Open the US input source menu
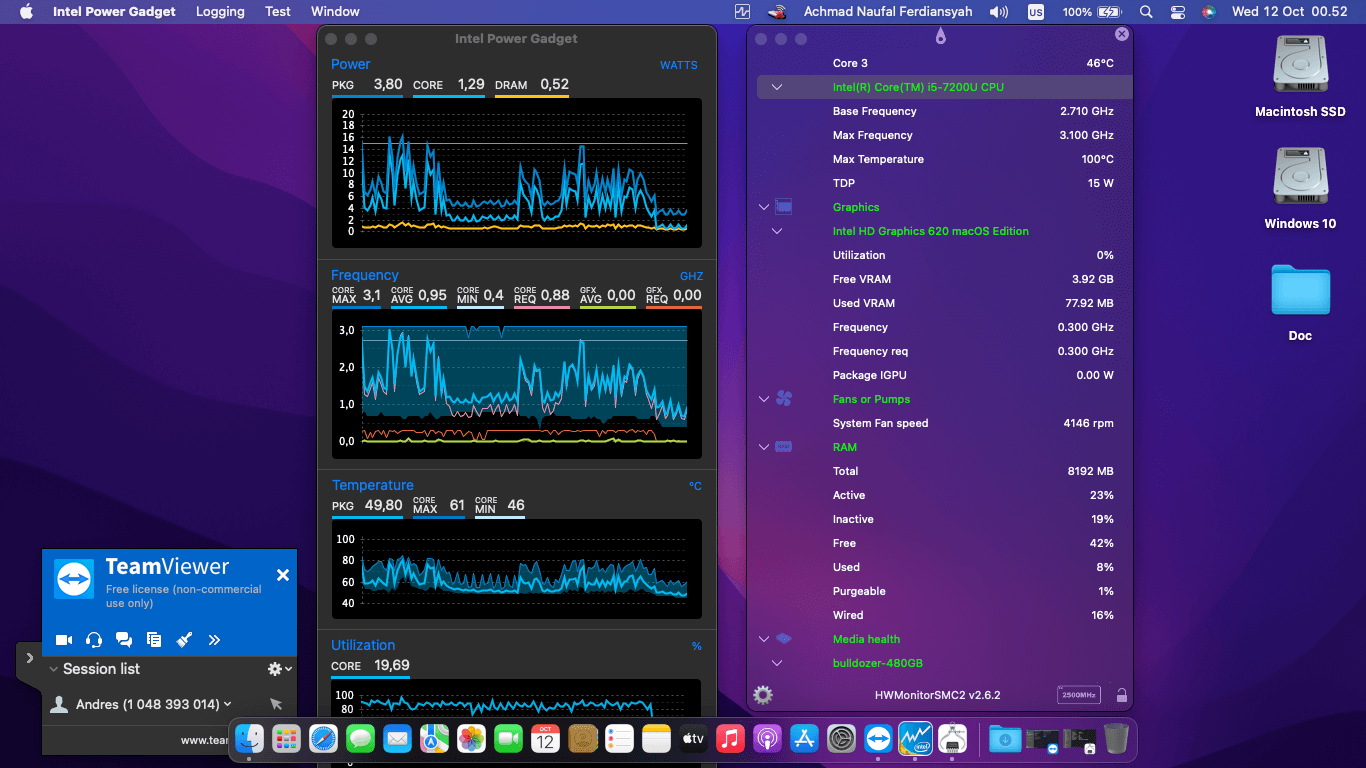This screenshot has width=1366, height=768. (x=1036, y=12)
